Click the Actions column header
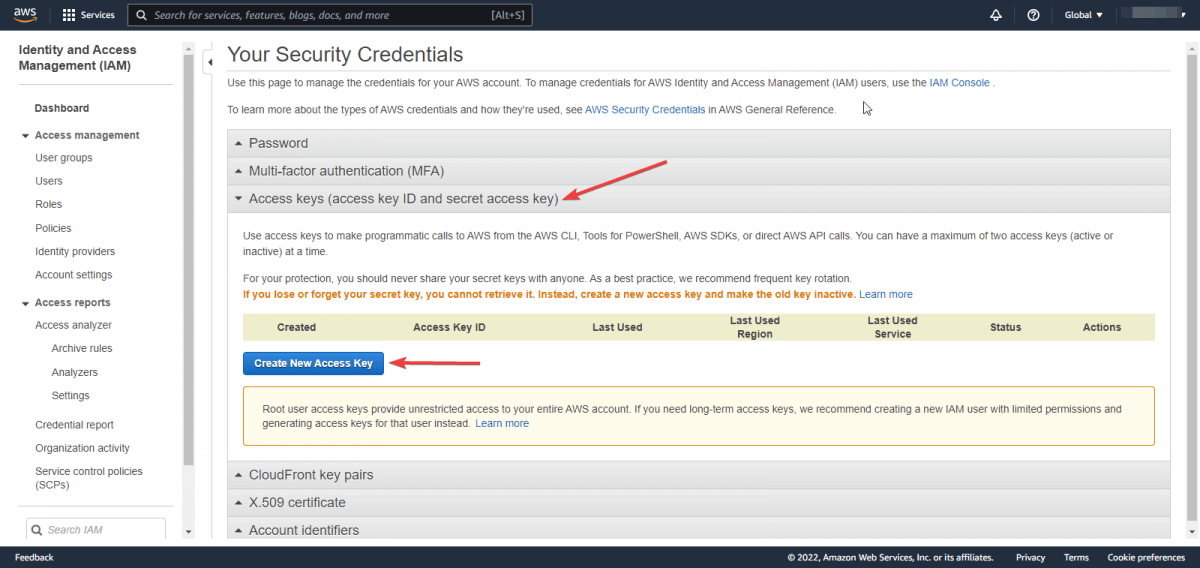Image resolution: width=1200 pixels, height=568 pixels. [x=1102, y=327]
